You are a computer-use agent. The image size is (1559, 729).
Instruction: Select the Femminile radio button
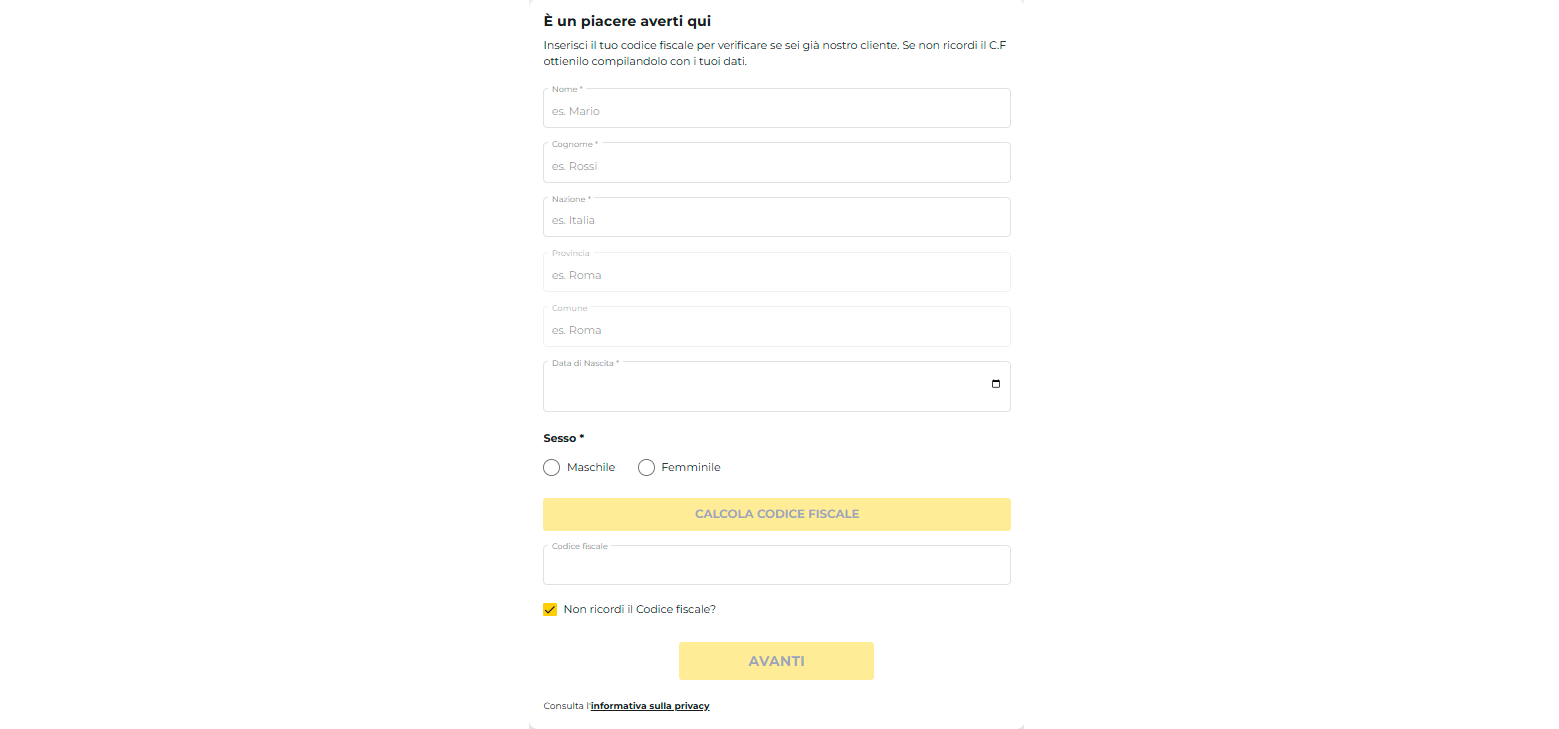(x=646, y=467)
